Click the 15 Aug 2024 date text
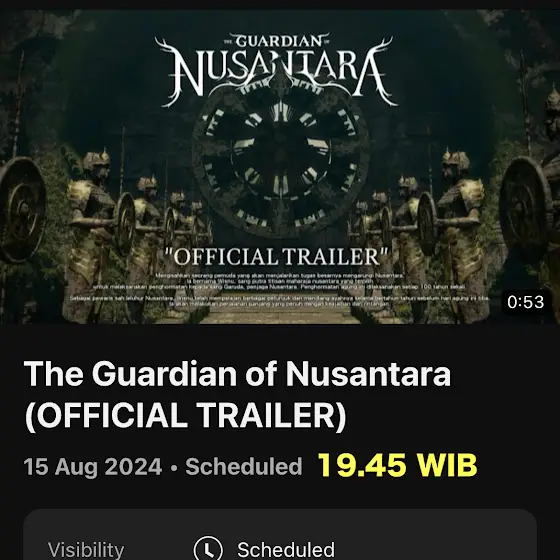 pos(93,466)
